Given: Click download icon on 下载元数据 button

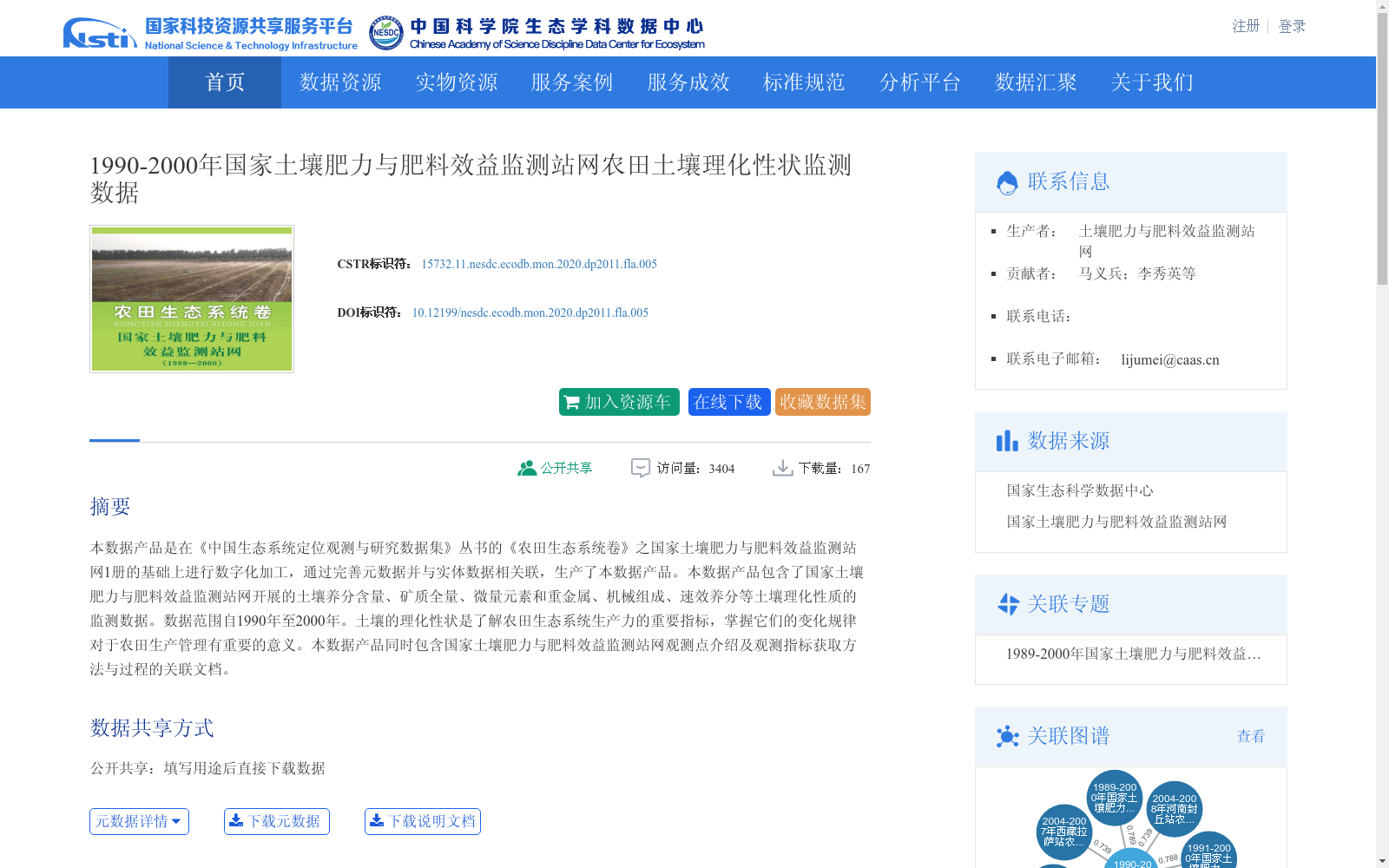Looking at the screenshot, I should click(x=236, y=820).
